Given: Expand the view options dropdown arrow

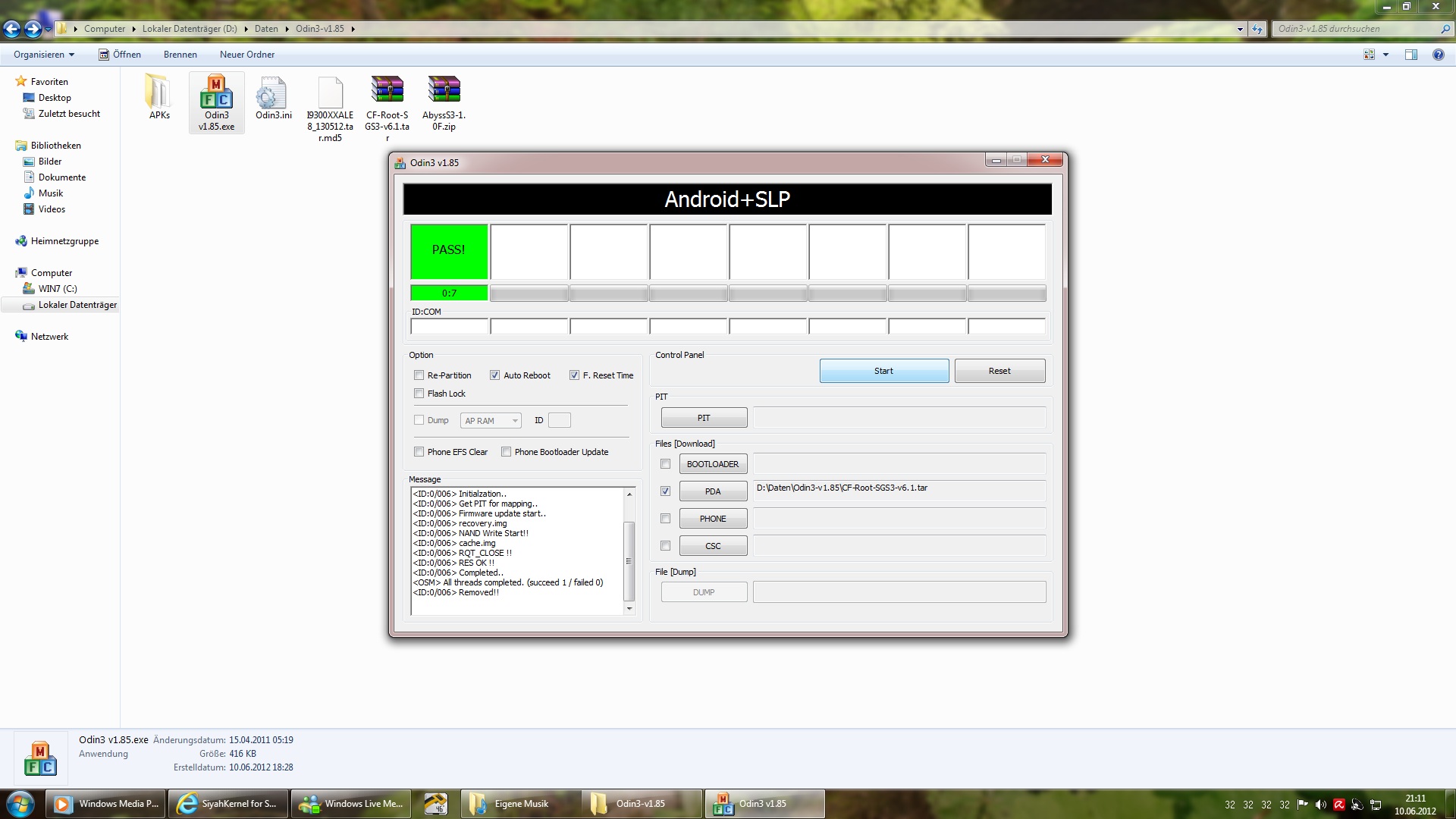Looking at the screenshot, I should 1385,55.
